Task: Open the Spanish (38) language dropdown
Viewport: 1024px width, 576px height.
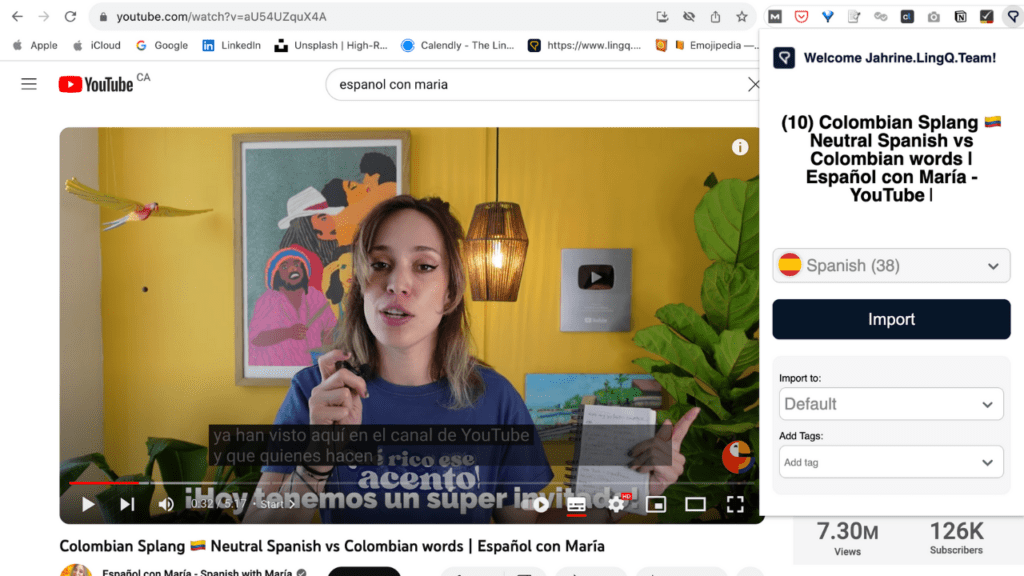Action: [x=891, y=266]
